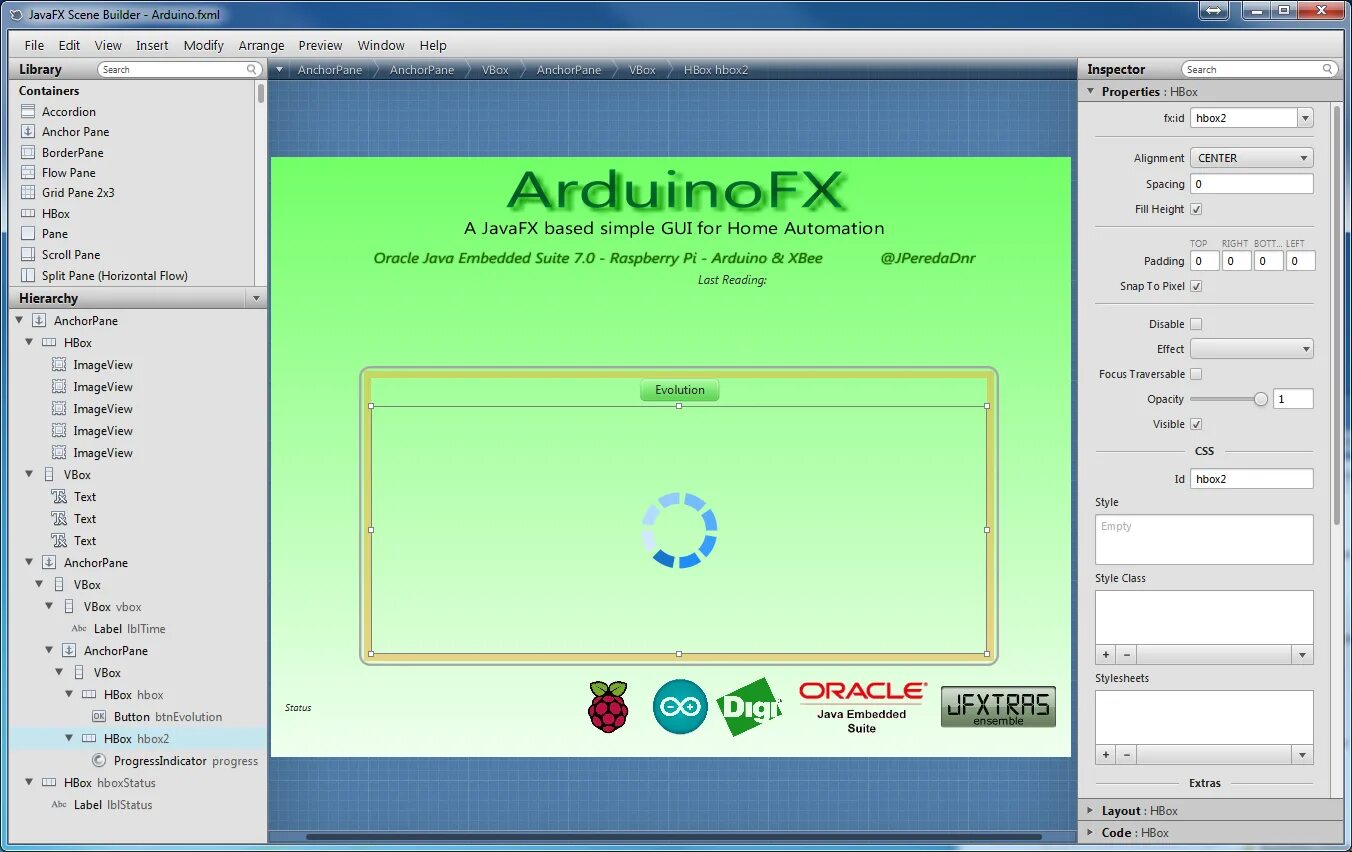This screenshot has height=852, width=1352.
Task: Click the Pane icon in Library list
Action: click(x=28, y=233)
